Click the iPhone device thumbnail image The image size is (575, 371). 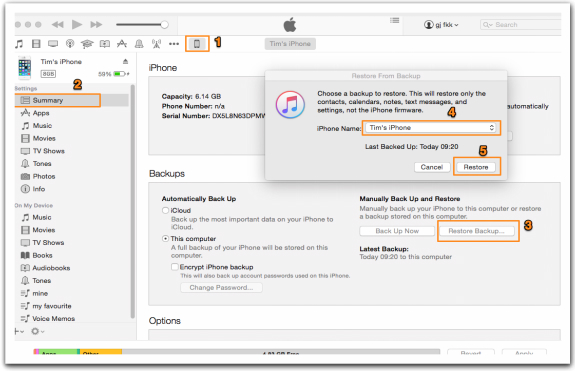click(25, 68)
